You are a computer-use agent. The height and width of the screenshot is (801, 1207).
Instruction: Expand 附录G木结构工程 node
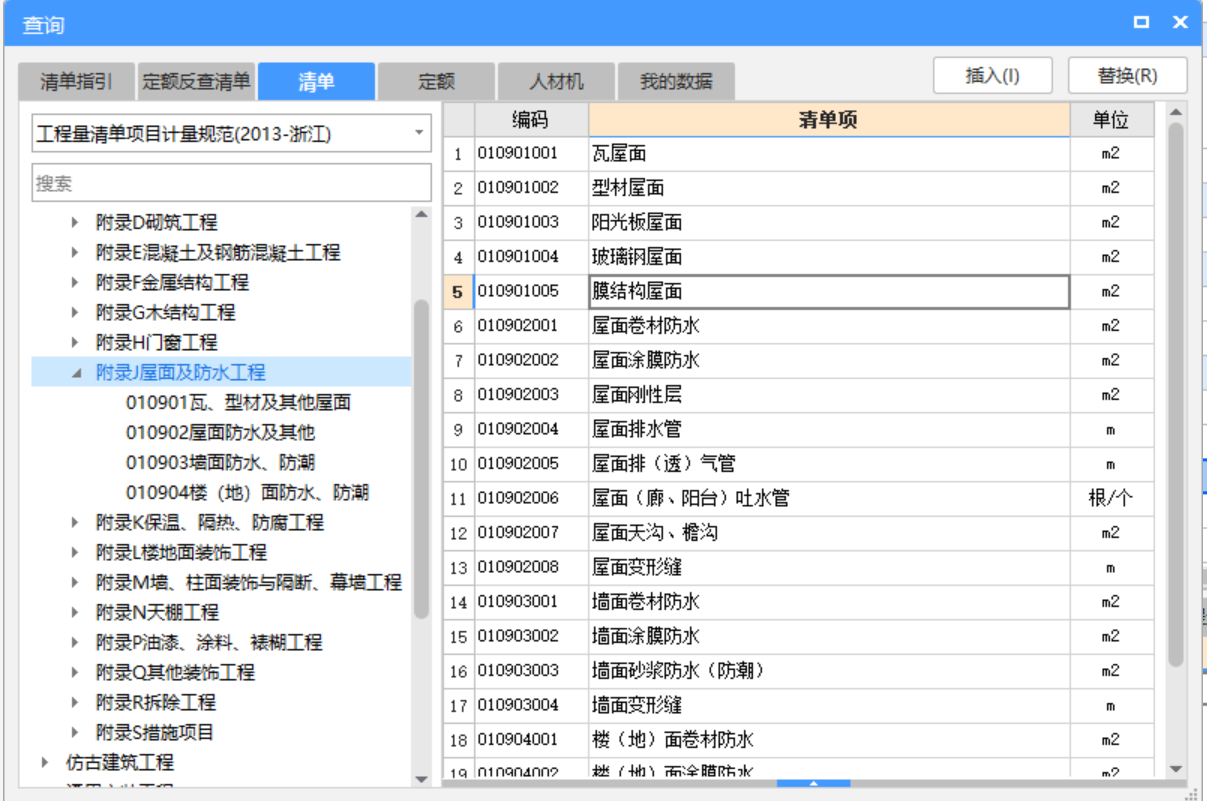tap(75, 312)
